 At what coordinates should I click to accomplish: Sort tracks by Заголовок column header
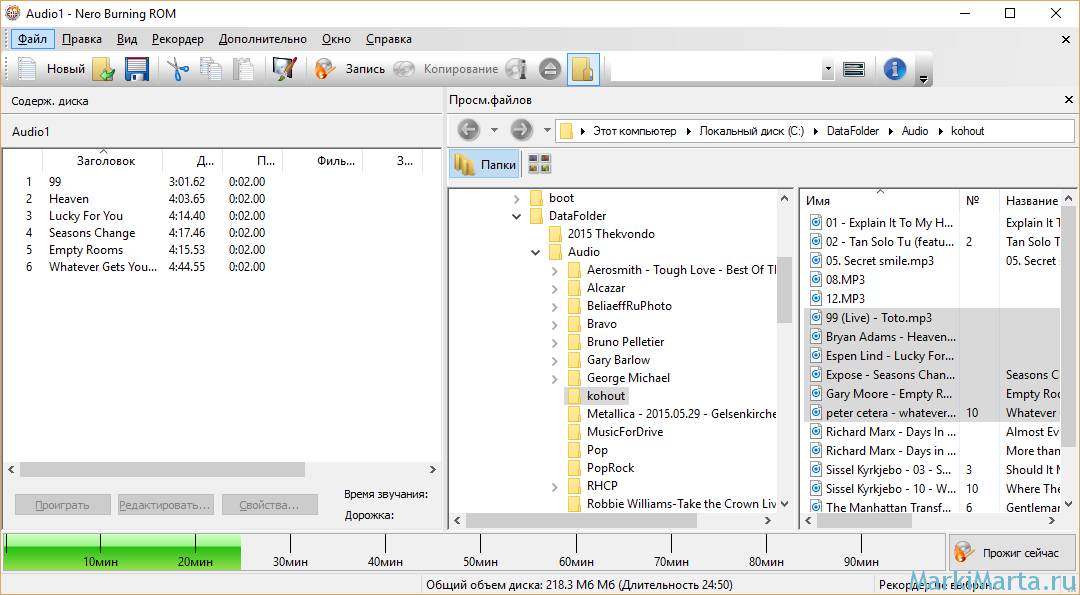pos(103,161)
